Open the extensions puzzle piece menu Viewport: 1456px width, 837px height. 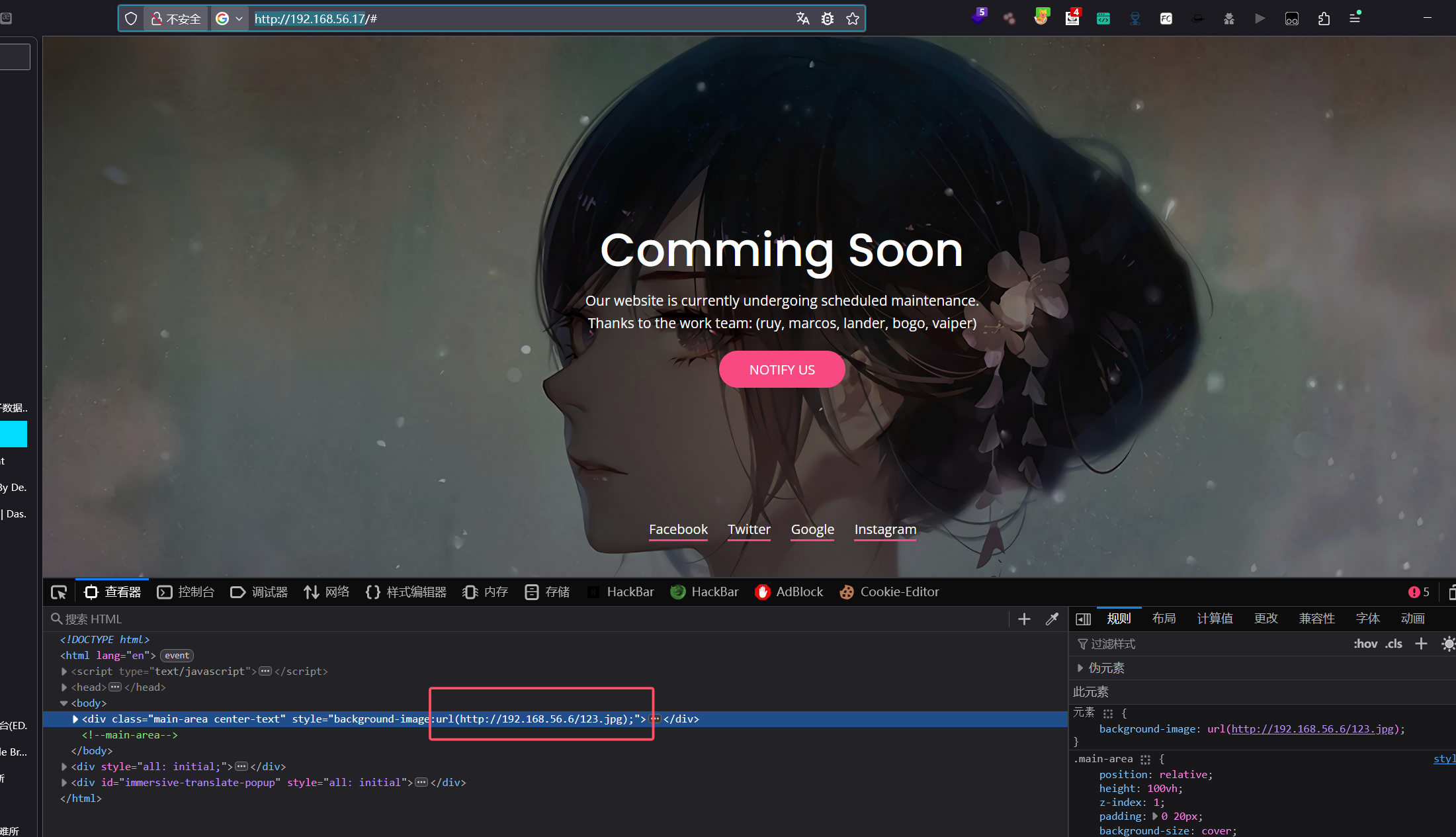click(1324, 19)
